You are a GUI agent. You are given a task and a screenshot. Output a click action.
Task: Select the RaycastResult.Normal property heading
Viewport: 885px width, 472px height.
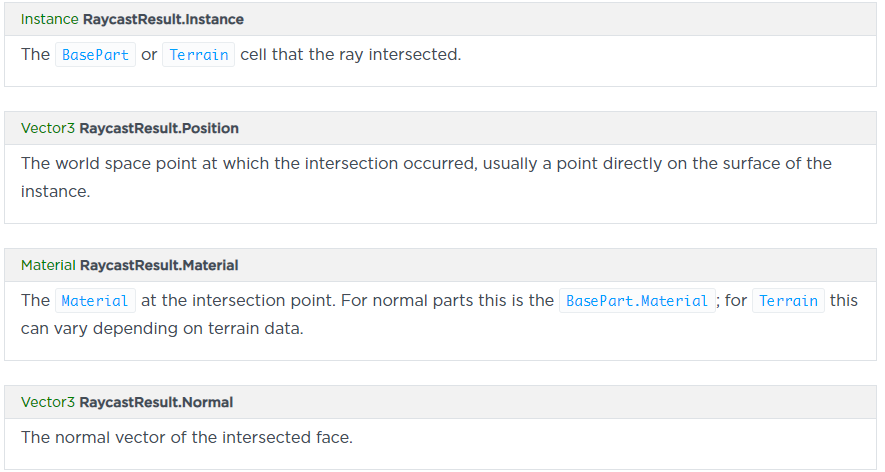click(x=156, y=402)
